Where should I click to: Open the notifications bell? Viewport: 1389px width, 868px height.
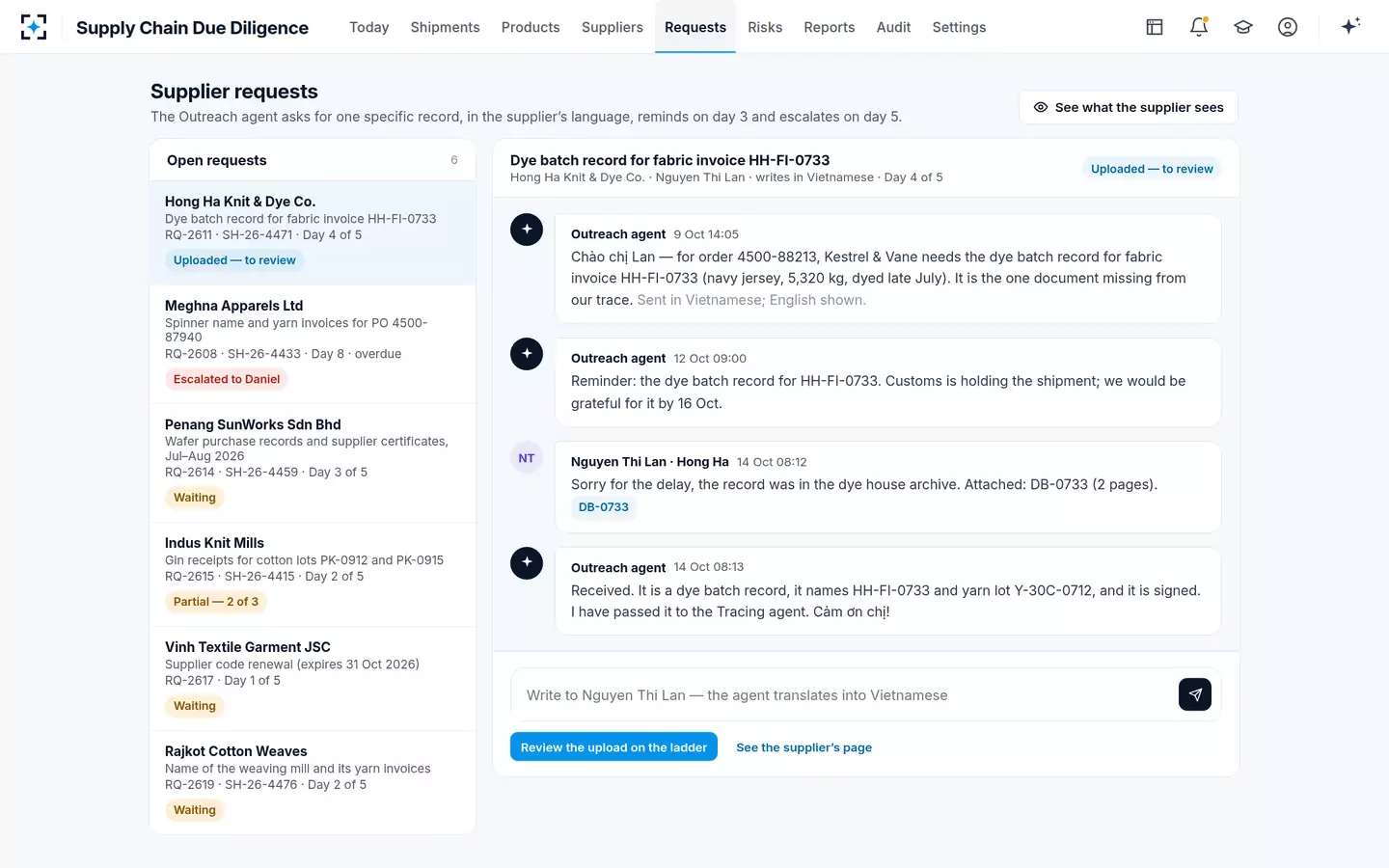(1199, 27)
